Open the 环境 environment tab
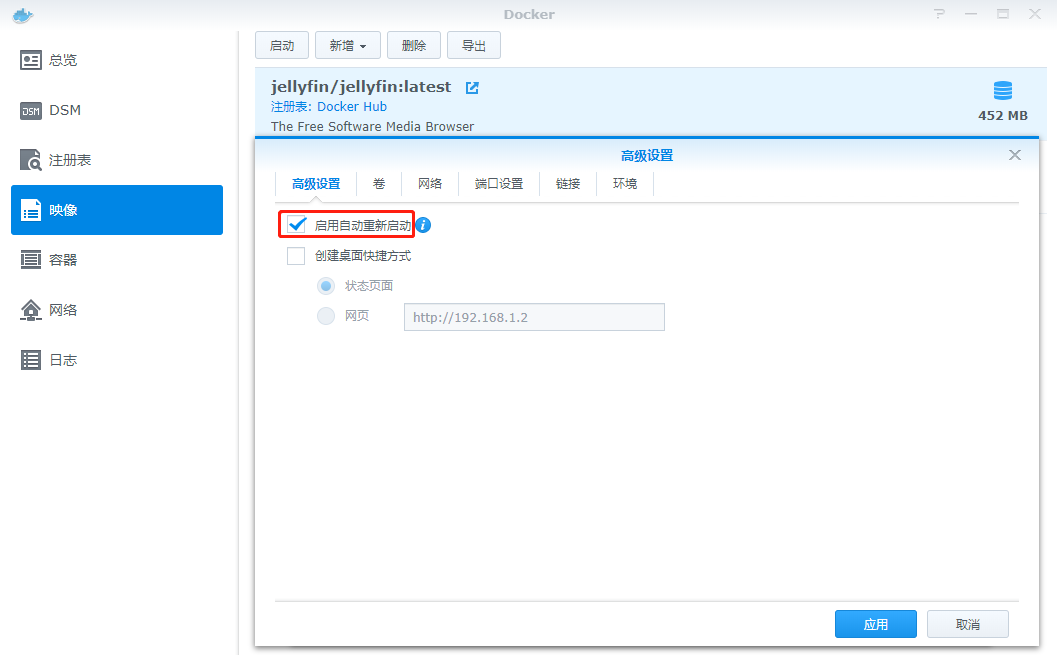The width and height of the screenshot is (1057, 655). (x=625, y=183)
